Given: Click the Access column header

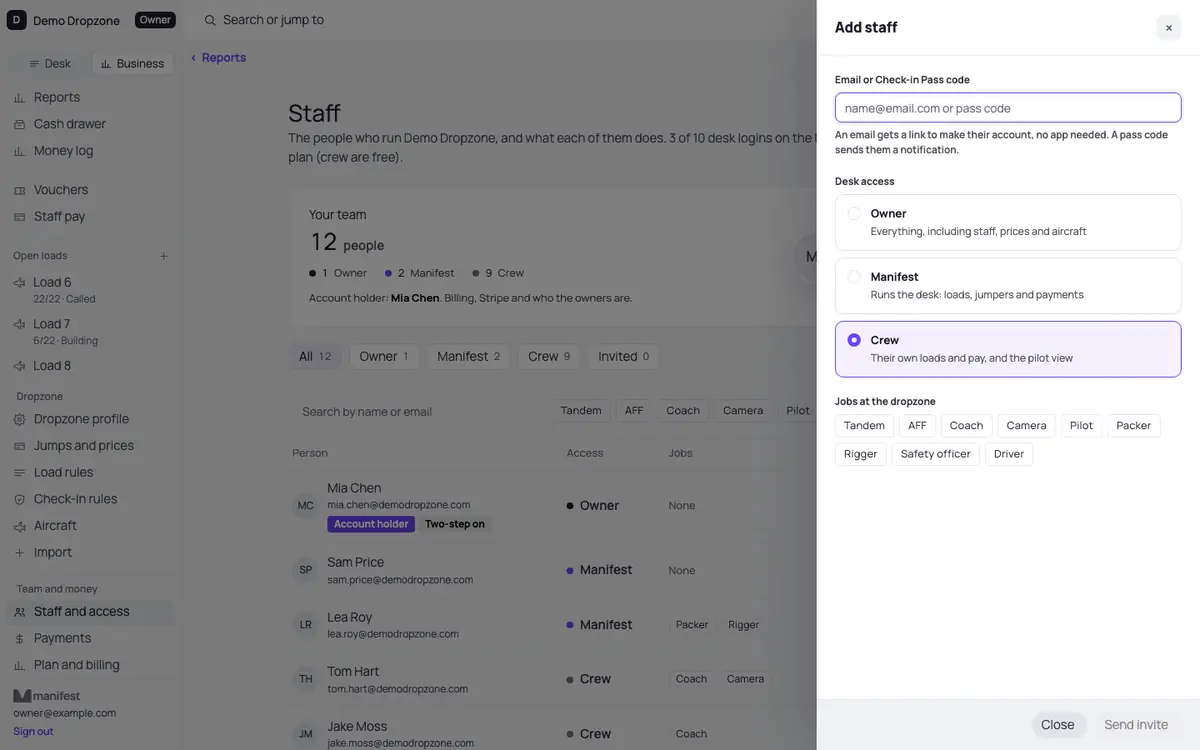Looking at the screenshot, I should (585, 453).
